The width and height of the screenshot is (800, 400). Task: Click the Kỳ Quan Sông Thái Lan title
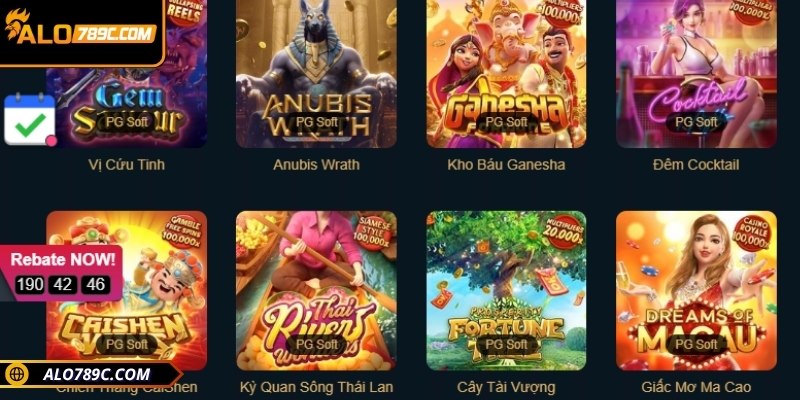coord(316,387)
